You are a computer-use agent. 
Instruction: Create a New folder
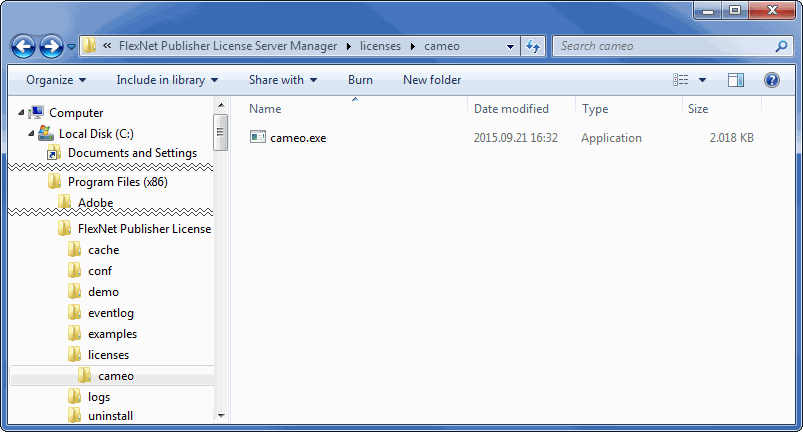click(432, 80)
